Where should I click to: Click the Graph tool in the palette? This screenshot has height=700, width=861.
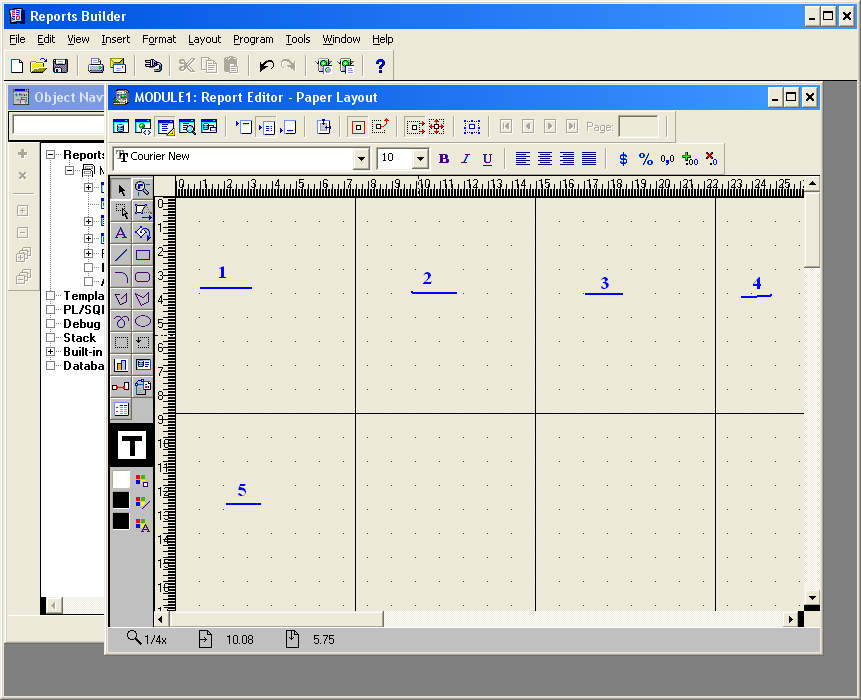coord(121,365)
